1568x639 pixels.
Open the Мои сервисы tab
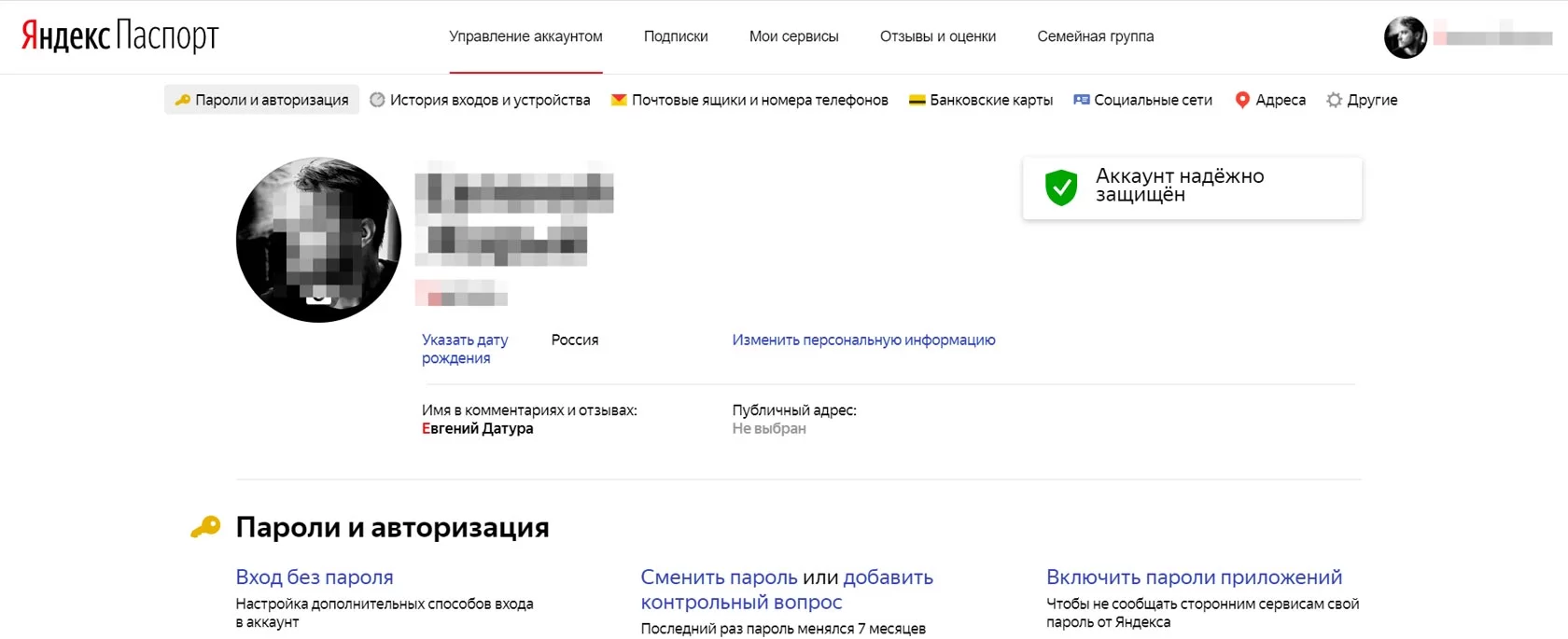click(794, 36)
